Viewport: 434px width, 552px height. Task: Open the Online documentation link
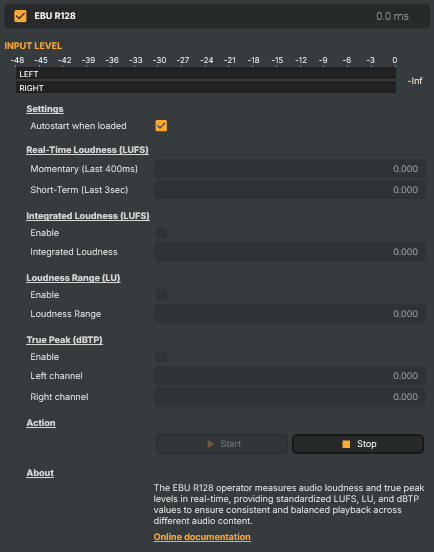coord(202,537)
